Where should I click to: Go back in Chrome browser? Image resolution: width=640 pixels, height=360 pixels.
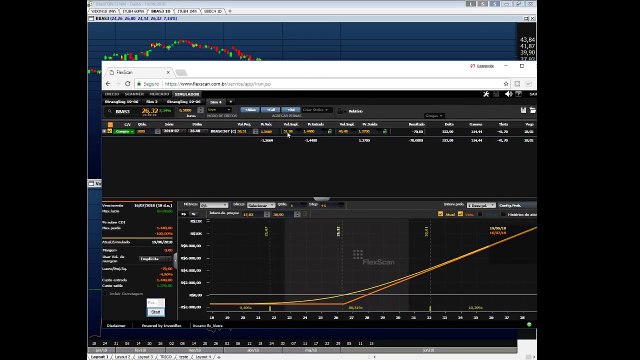108,84
